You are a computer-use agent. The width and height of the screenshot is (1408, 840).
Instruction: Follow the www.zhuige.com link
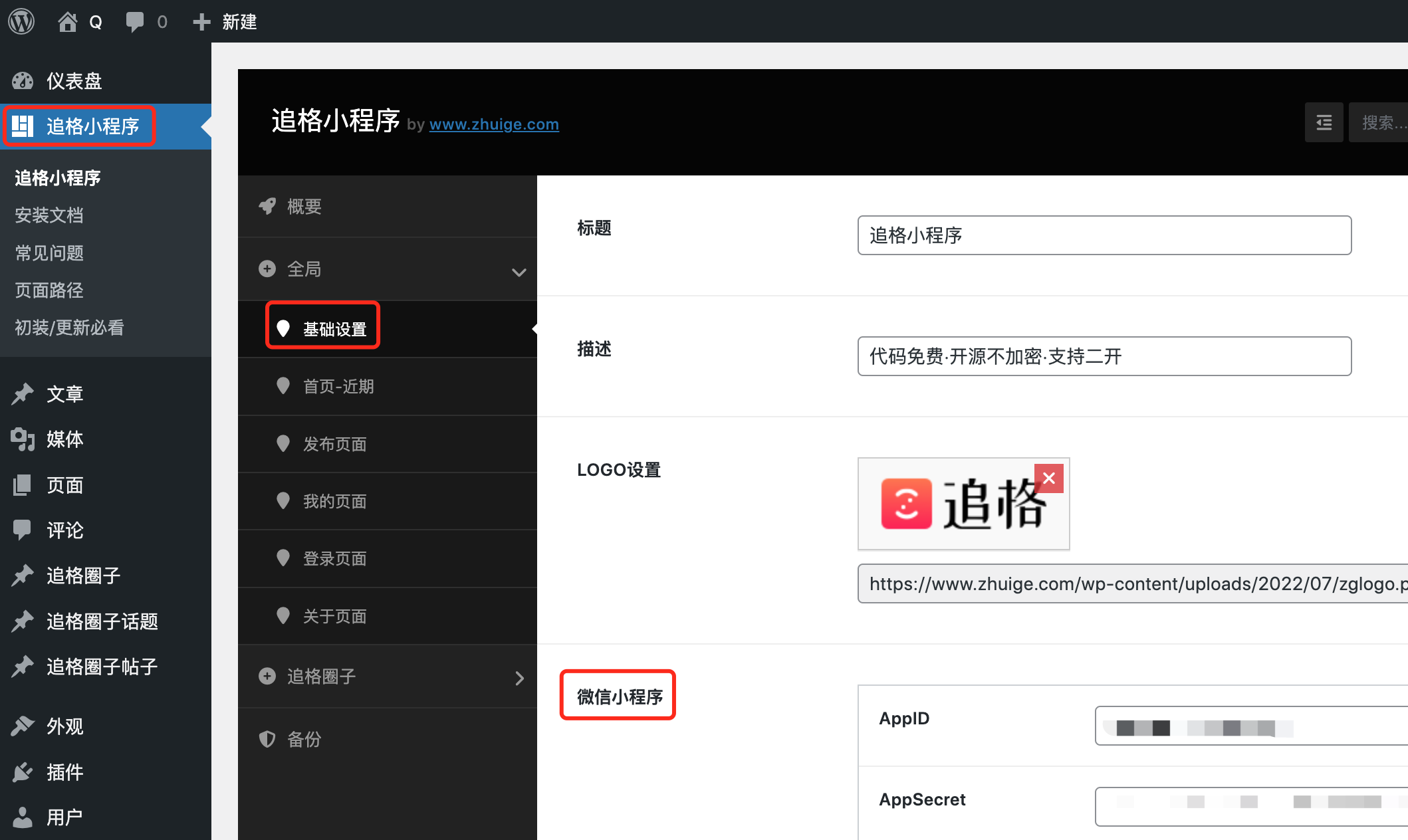click(494, 124)
